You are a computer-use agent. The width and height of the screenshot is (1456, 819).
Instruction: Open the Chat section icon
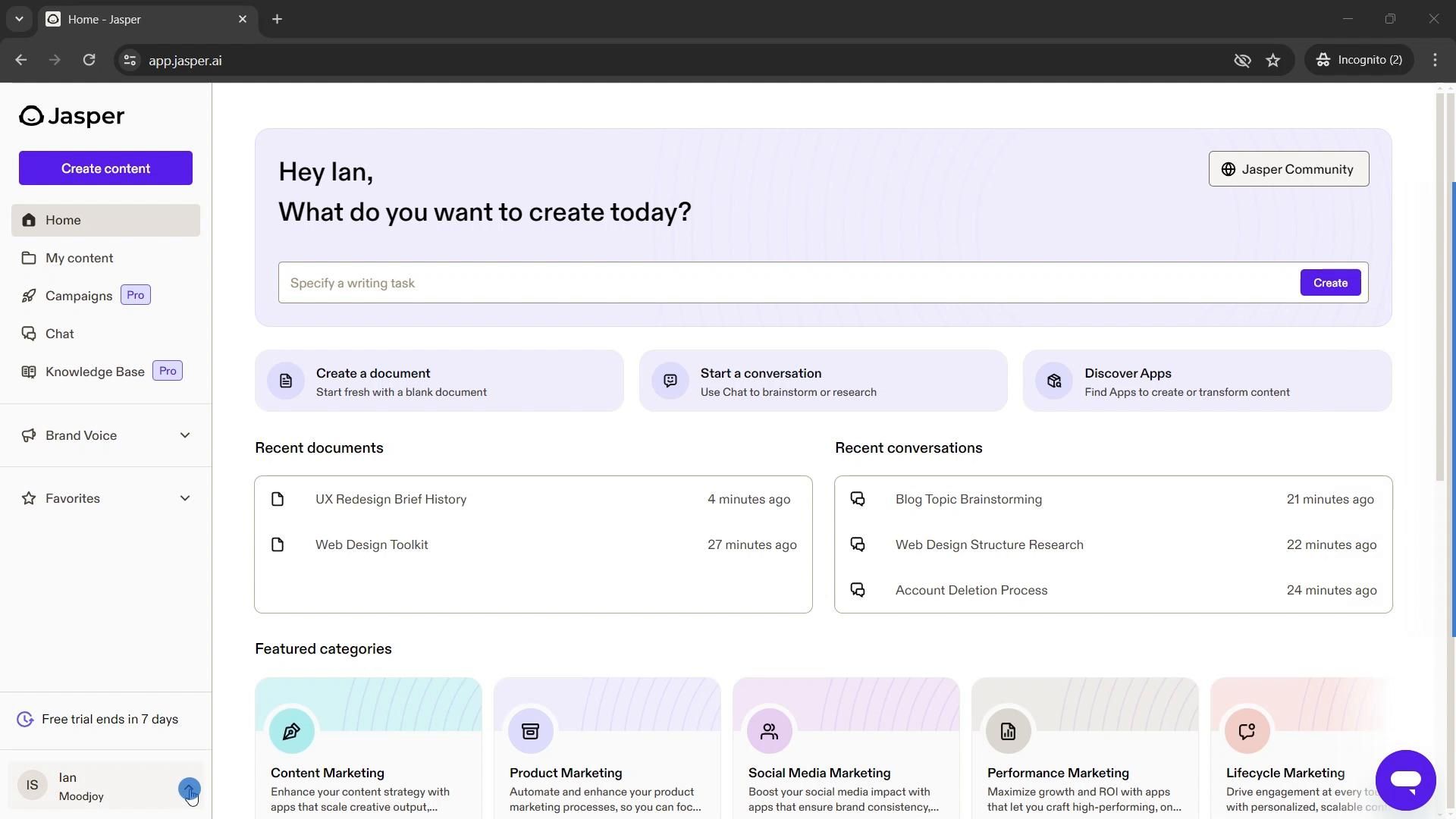click(28, 333)
